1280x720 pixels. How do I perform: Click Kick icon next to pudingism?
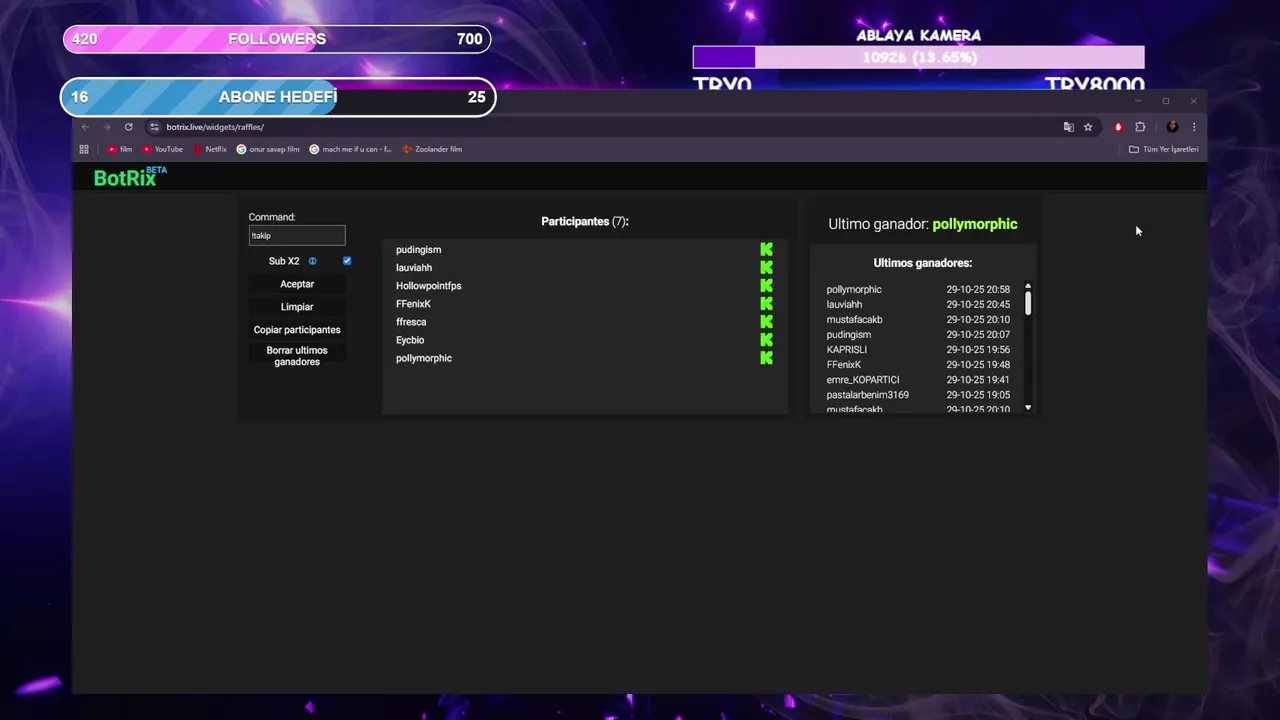[766, 250]
